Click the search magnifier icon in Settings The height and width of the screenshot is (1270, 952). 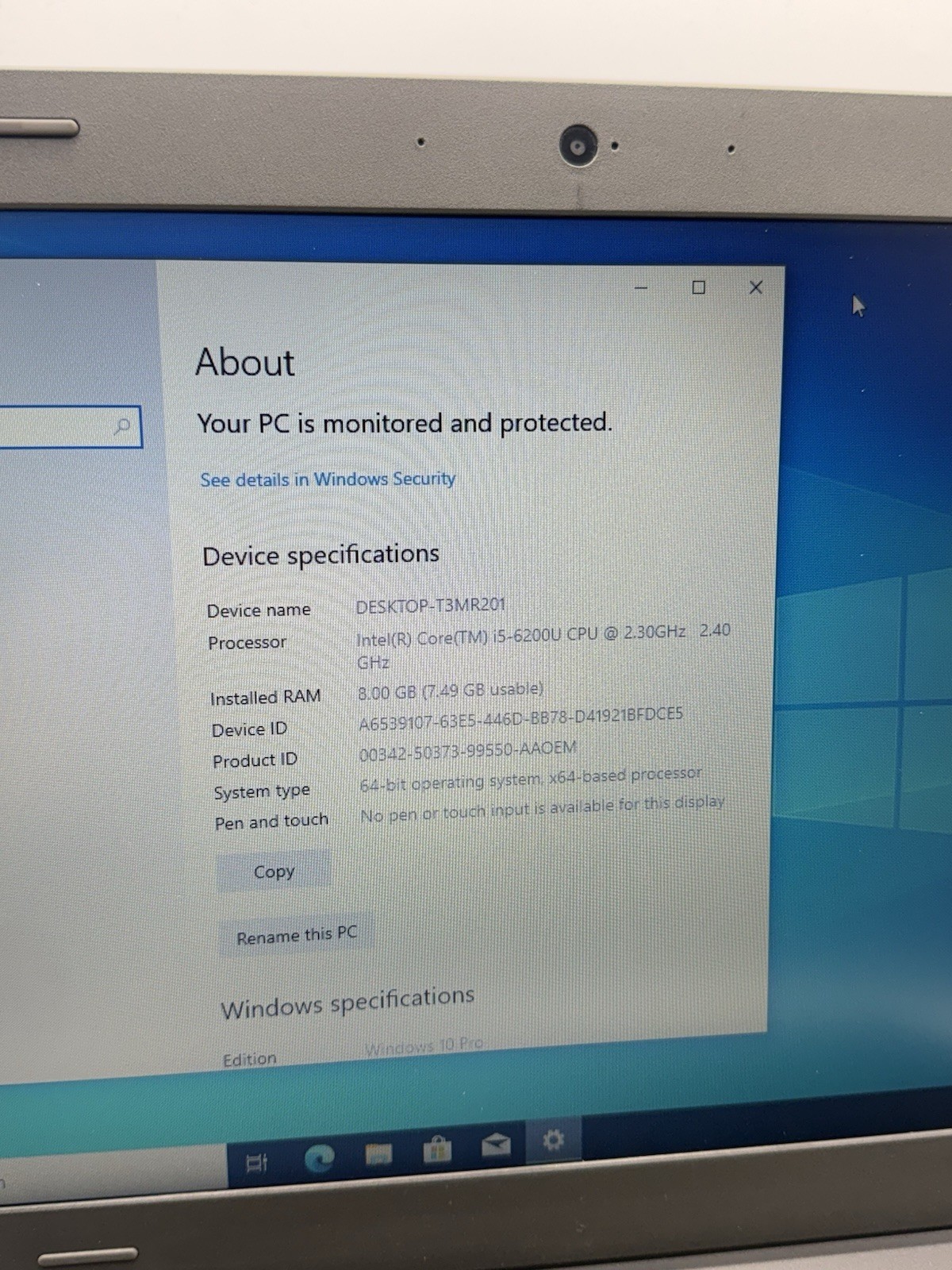pyautogui.click(x=122, y=427)
